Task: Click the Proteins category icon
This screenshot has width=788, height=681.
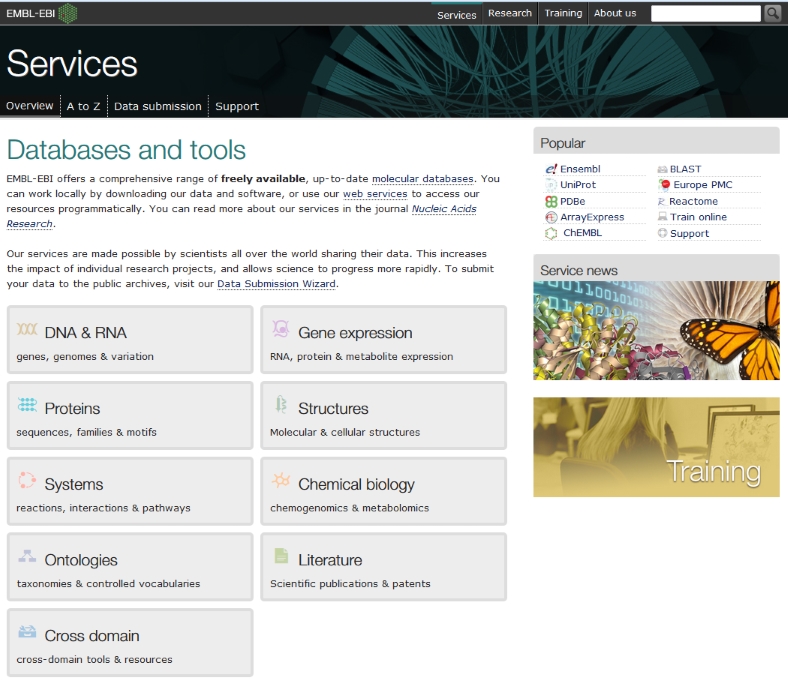Action: pyautogui.click(x=27, y=406)
